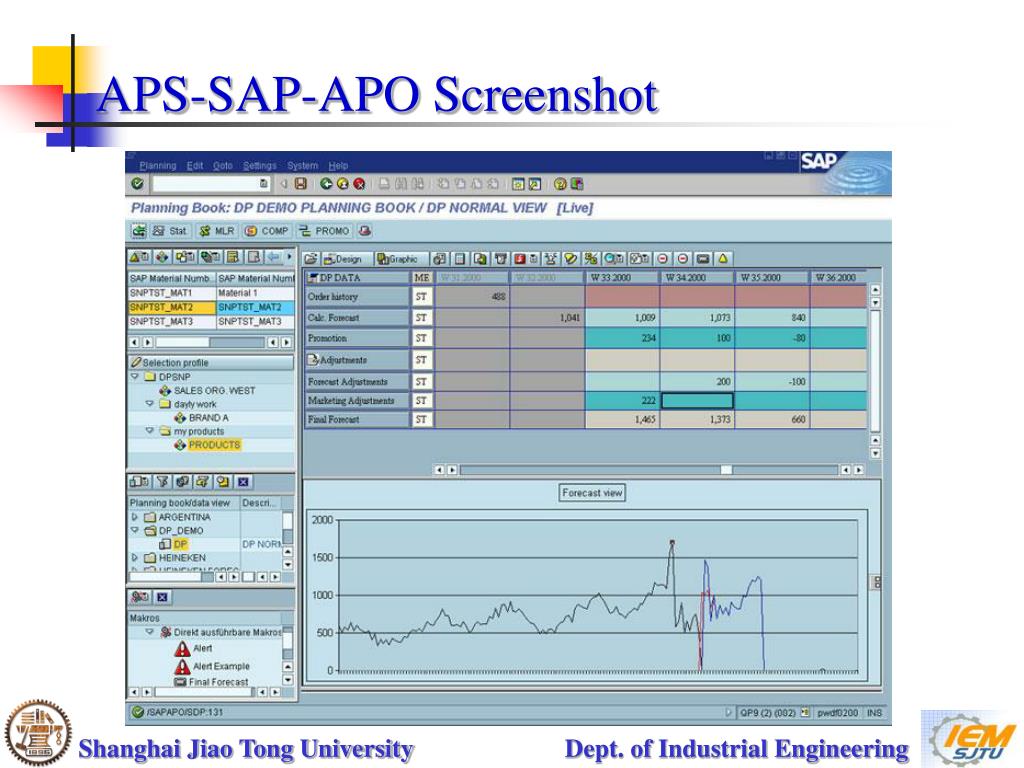The height and width of the screenshot is (768, 1024).
Task: Click the yellow Exit icon
Action: tap(342, 184)
